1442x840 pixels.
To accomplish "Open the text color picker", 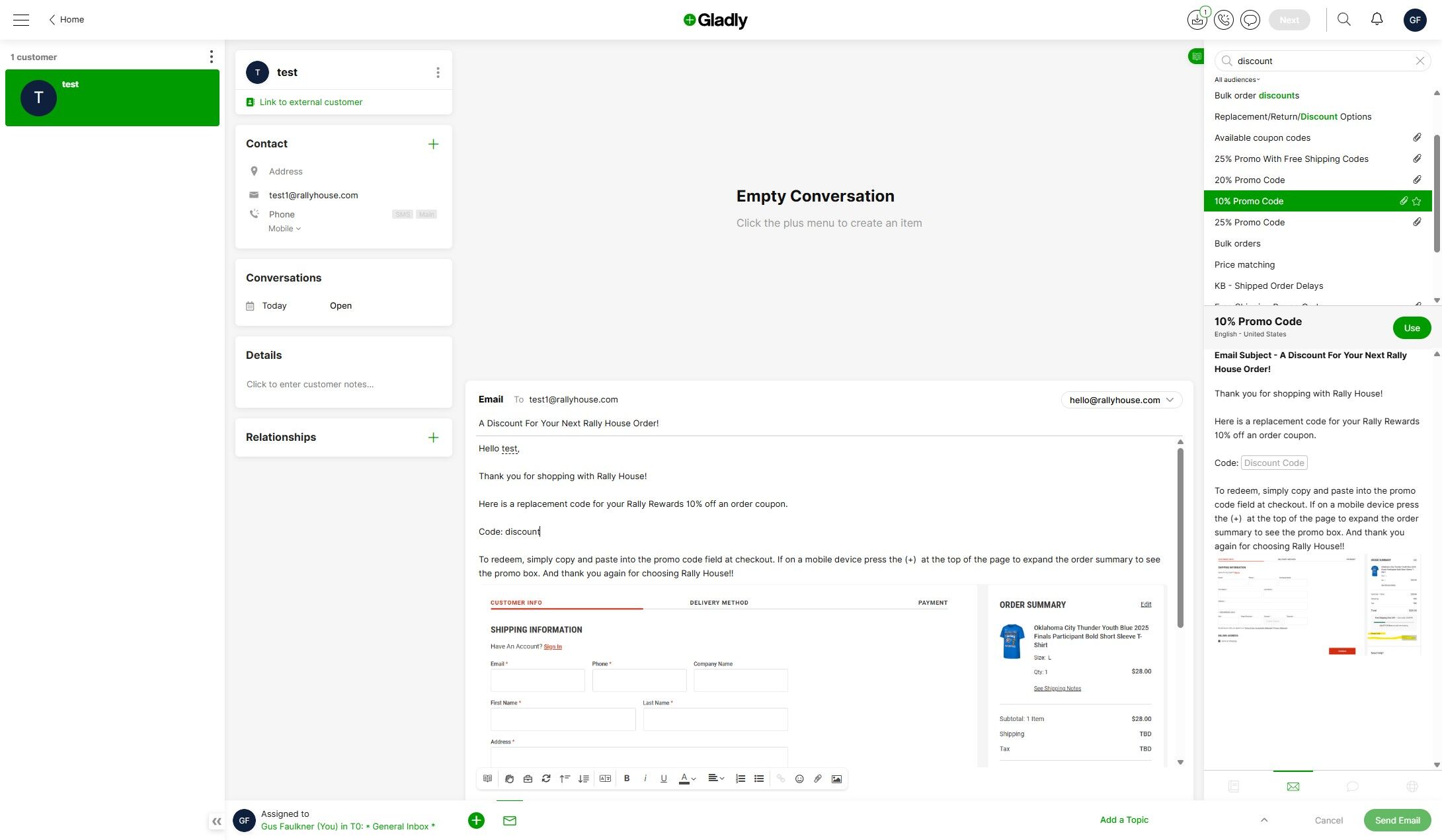I will 687,779.
